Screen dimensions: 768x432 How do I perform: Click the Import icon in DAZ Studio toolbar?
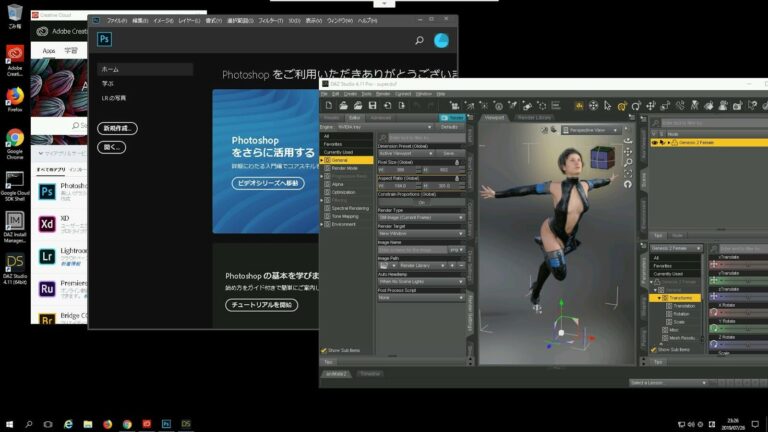coord(387,105)
